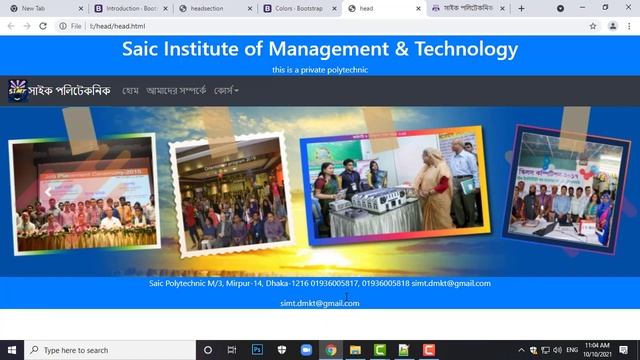Click the browser back arrow
This screenshot has width=640, height=360.
tap(11, 26)
